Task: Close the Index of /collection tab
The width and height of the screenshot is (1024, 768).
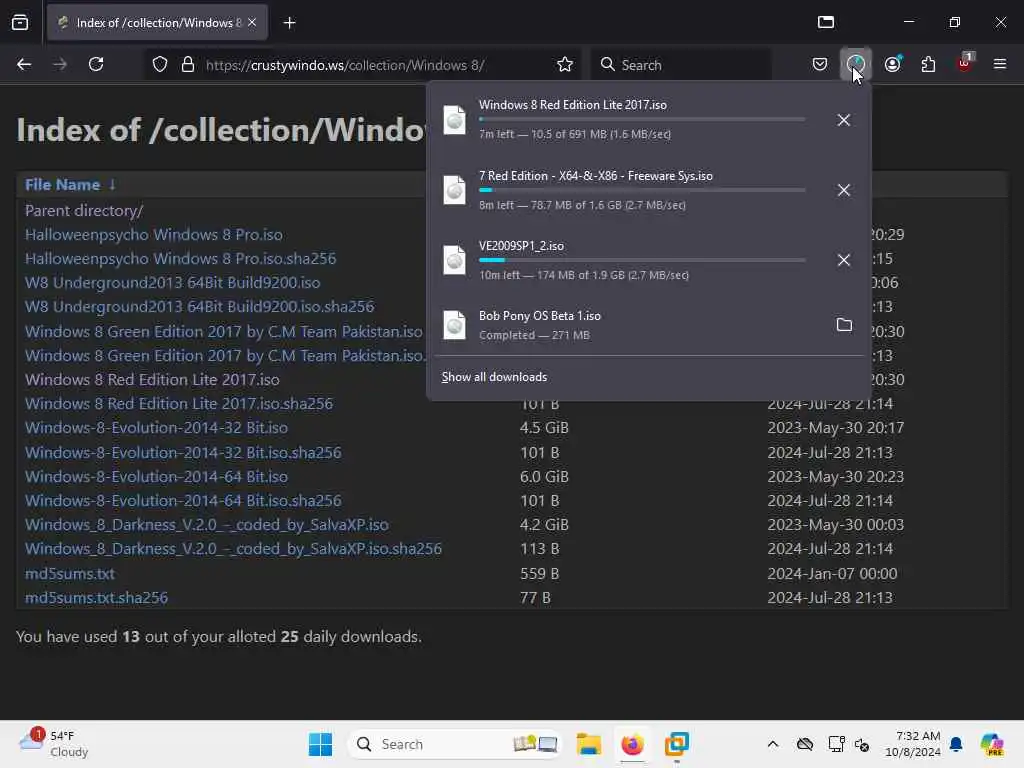Action: click(x=252, y=22)
